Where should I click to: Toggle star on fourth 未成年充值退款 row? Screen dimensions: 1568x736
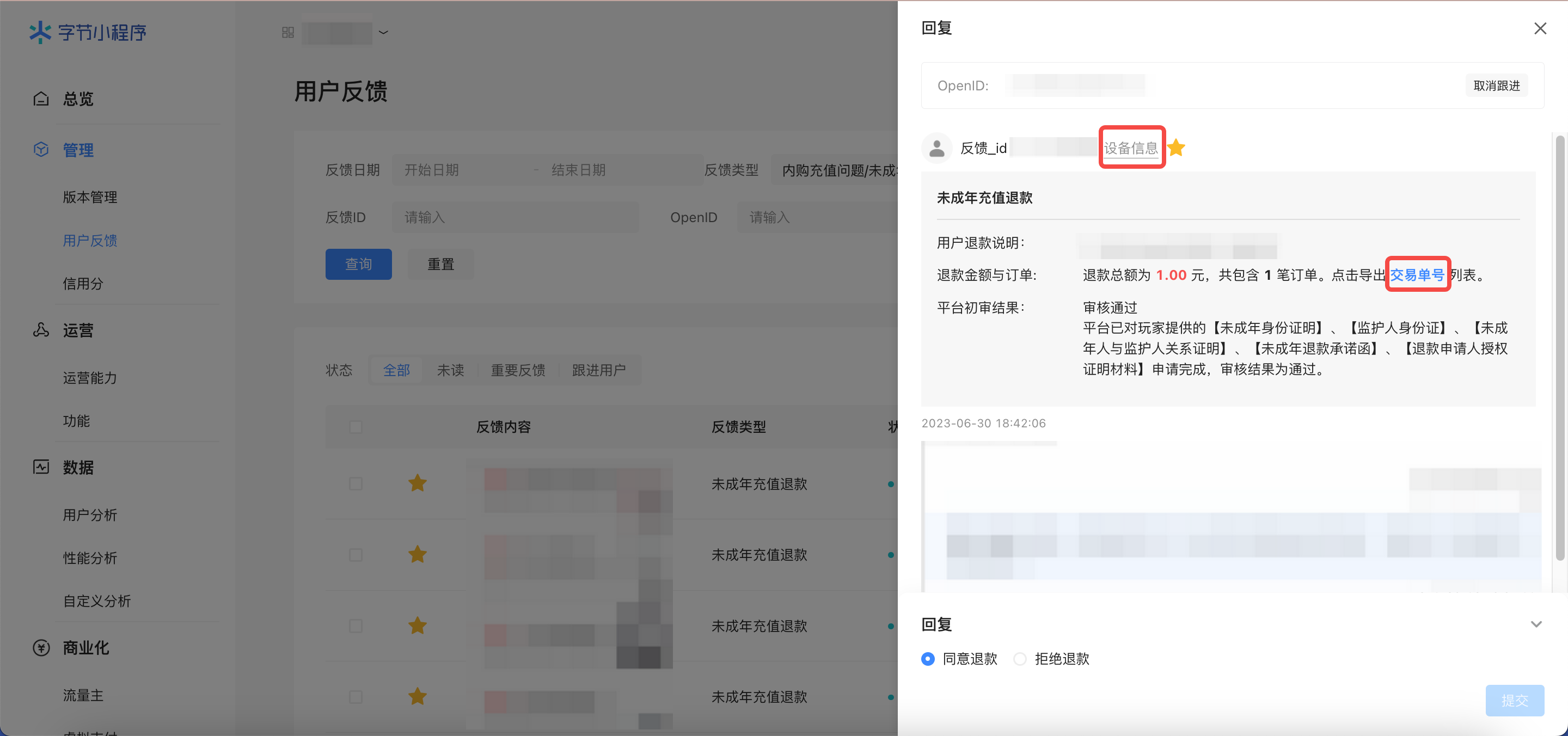coord(418,696)
